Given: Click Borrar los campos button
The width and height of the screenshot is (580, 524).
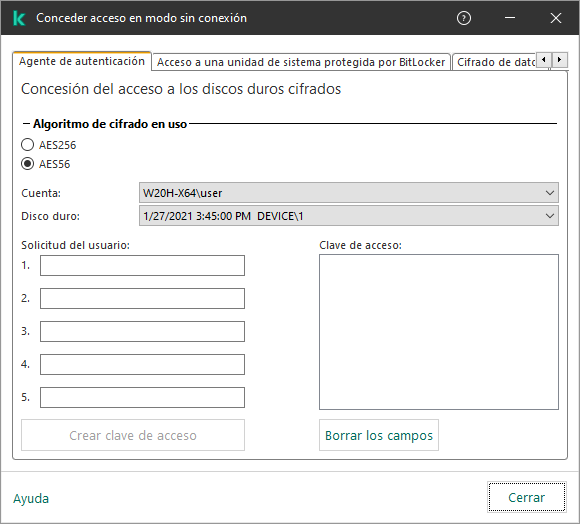Looking at the screenshot, I should 379,435.
